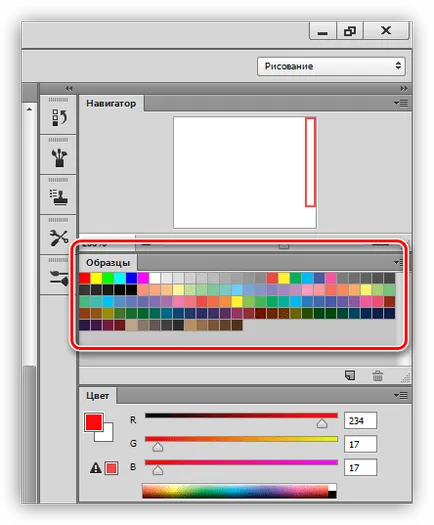Image resolution: width=434 pixels, height=525 pixels.
Task: Open the Навигатор panel flyout menu
Action: (x=401, y=103)
